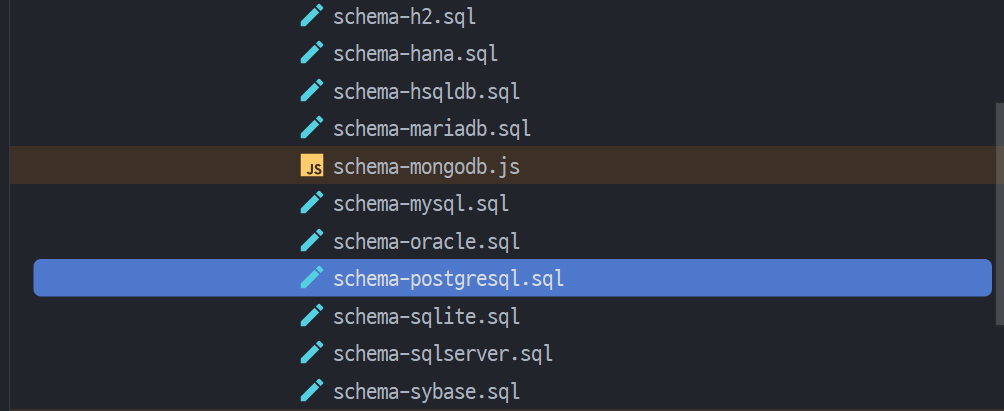Click the file icon beside schema-oracle.sql
This screenshot has width=1004, height=411.
[312, 241]
